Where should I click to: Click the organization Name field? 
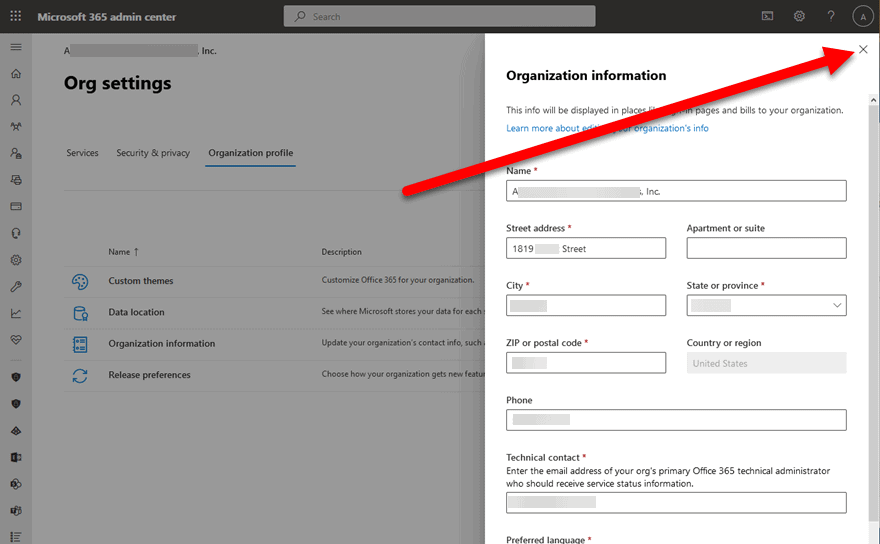676,191
